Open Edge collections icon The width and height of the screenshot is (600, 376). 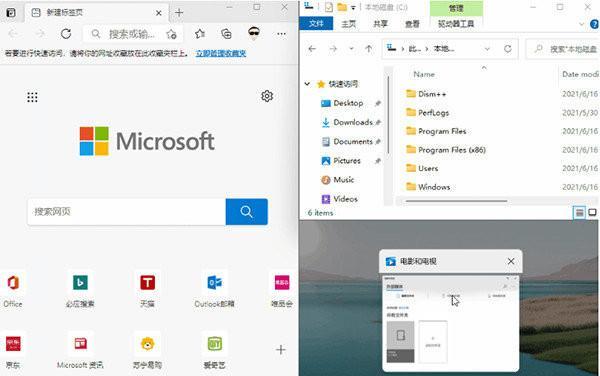226,34
